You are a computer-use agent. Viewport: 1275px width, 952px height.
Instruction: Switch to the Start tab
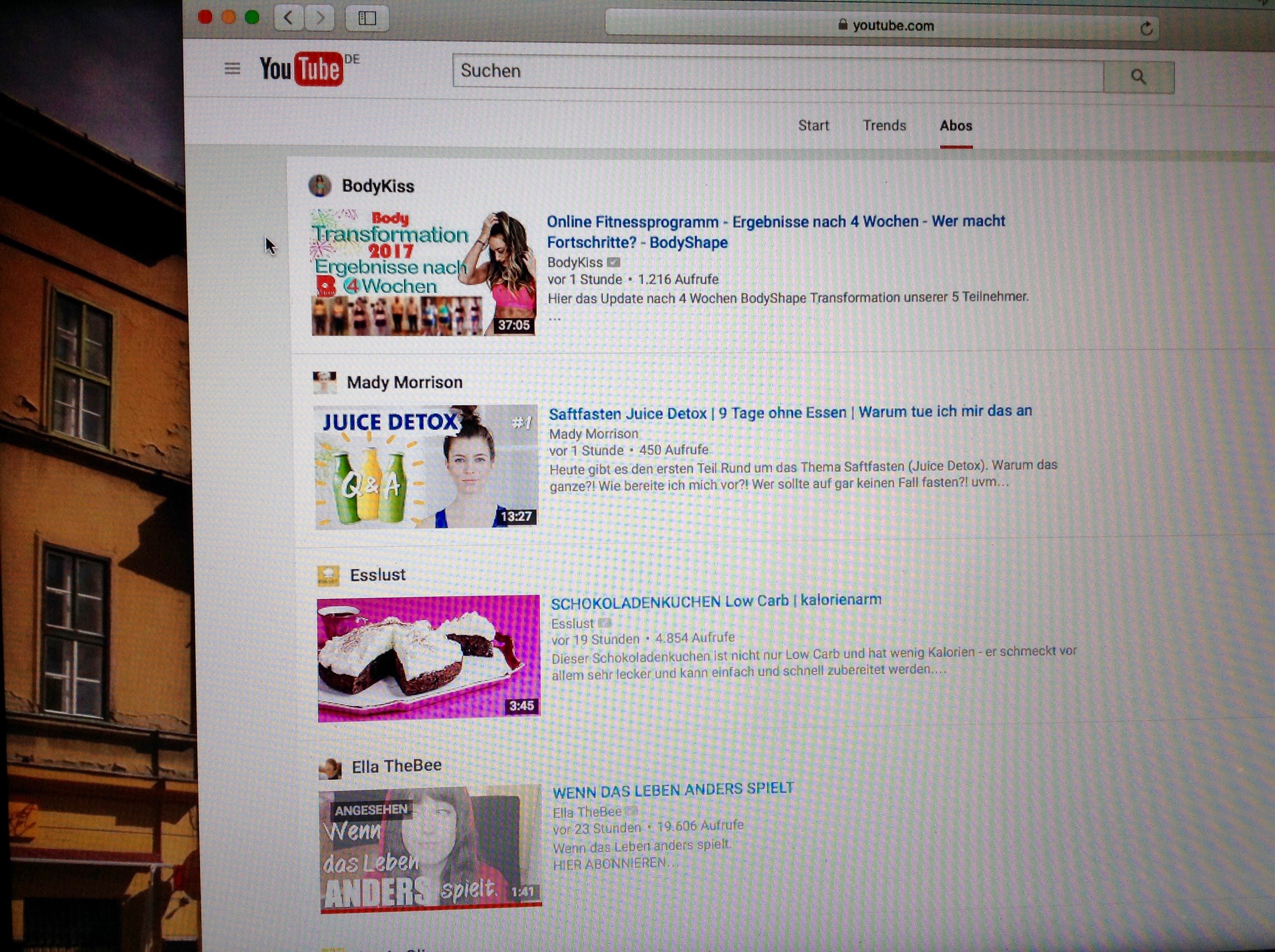tap(813, 125)
